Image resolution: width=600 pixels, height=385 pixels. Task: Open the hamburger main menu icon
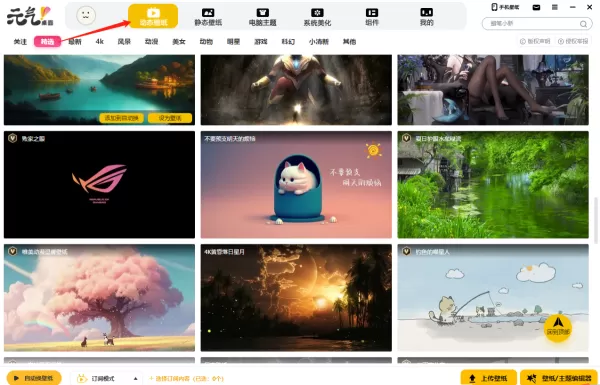coord(554,7)
